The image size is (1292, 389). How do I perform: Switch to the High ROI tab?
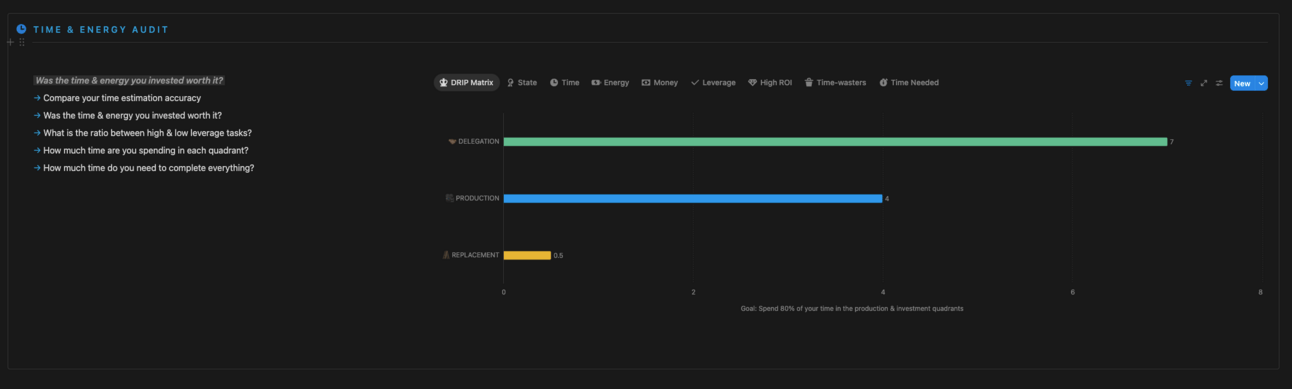[770, 83]
